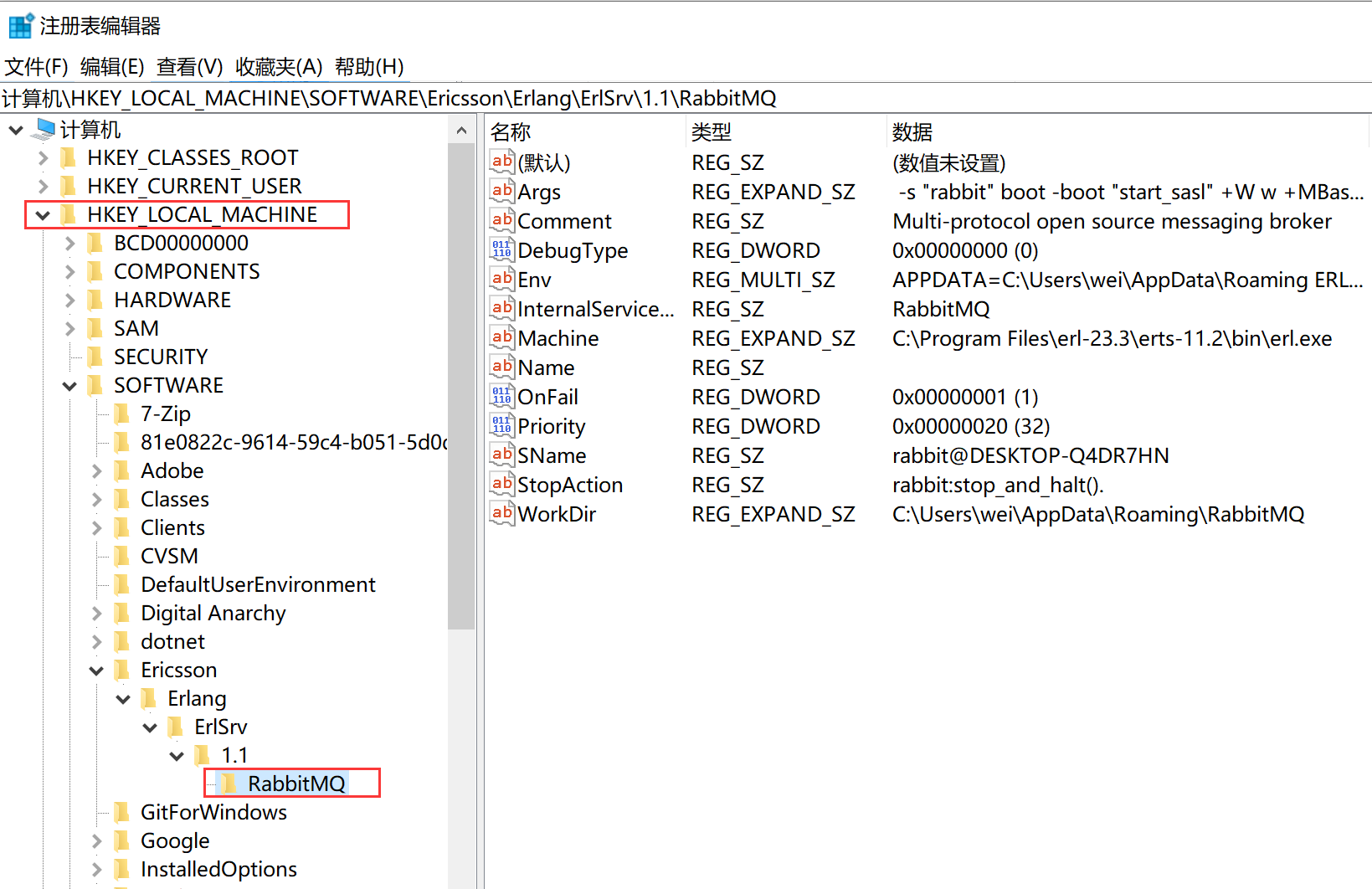Click the string icon beside (默认) value
This screenshot has width=1372, height=889.
[x=502, y=162]
